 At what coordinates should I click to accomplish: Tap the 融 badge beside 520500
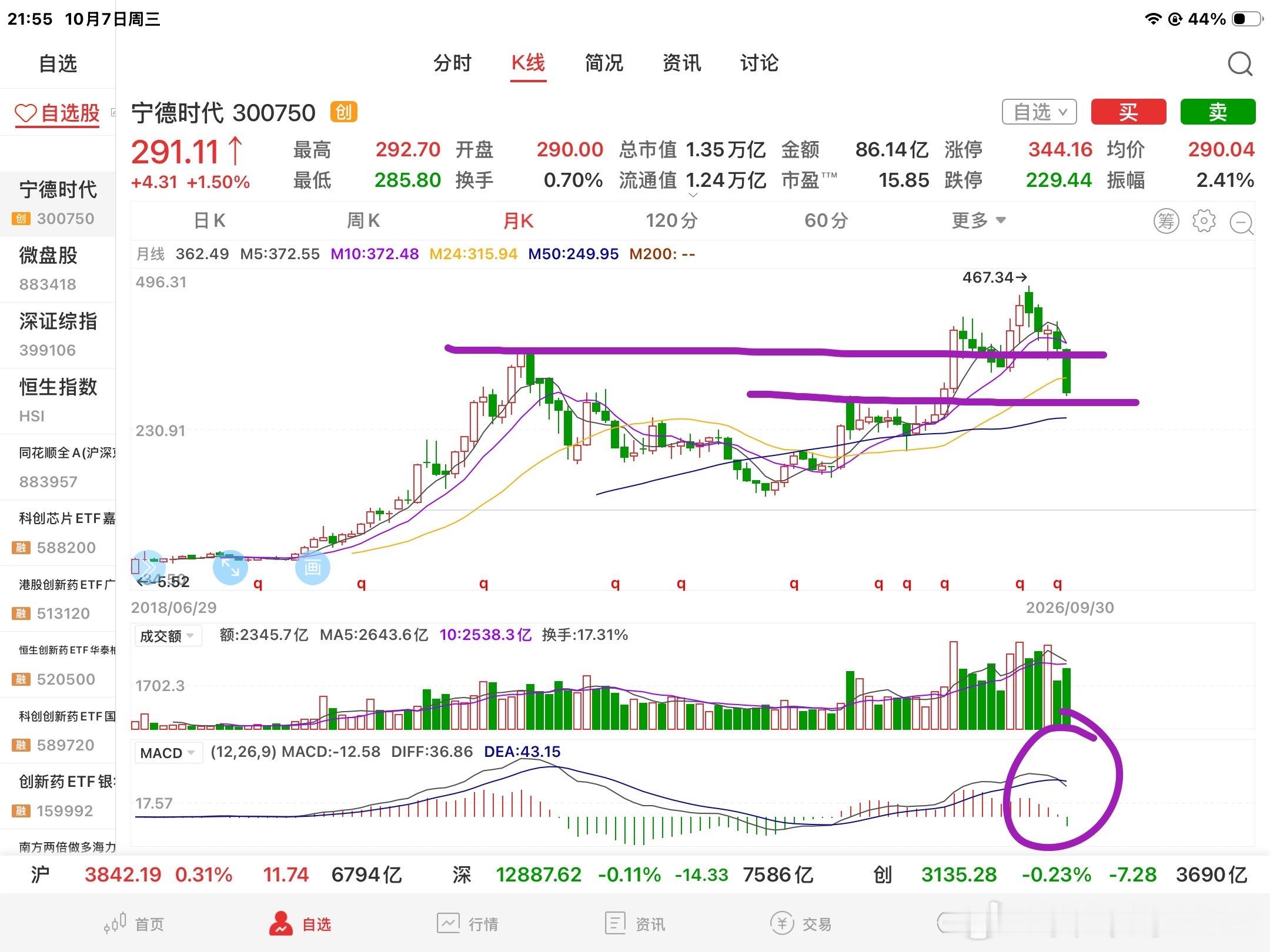pyautogui.click(x=21, y=679)
